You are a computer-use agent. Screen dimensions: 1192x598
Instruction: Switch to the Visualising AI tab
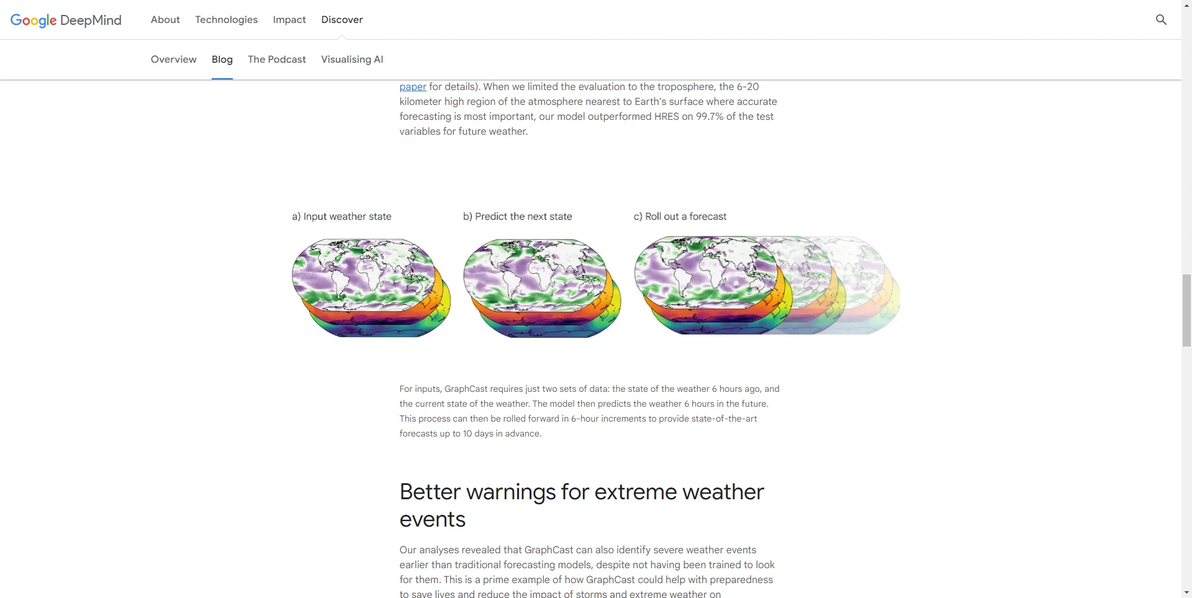click(x=352, y=60)
